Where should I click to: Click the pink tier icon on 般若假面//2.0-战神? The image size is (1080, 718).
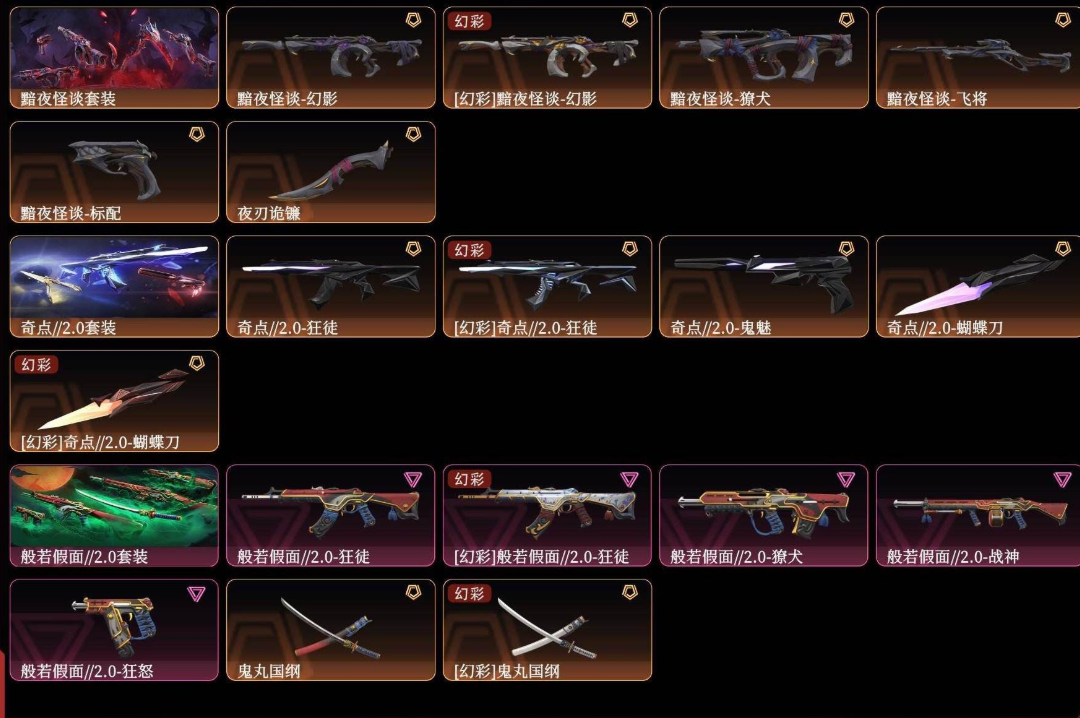[1063, 479]
